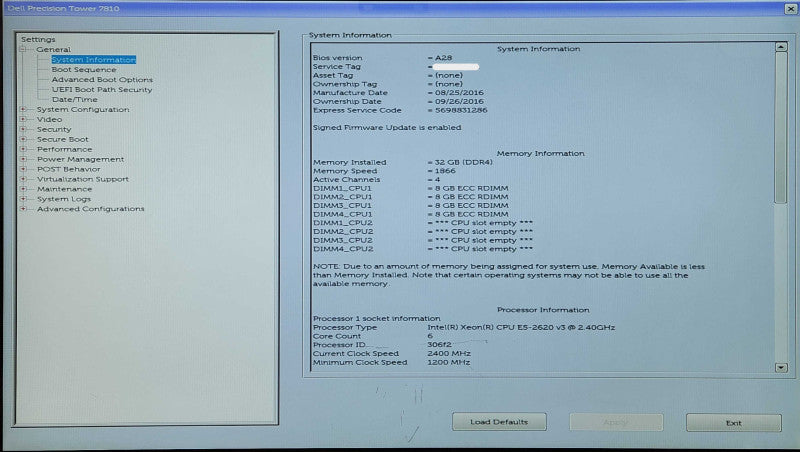This screenshot has height=452, width=800.
Task: Click the scrollbar up arrow
Action: pyautogui.click(x=781, y=47)
